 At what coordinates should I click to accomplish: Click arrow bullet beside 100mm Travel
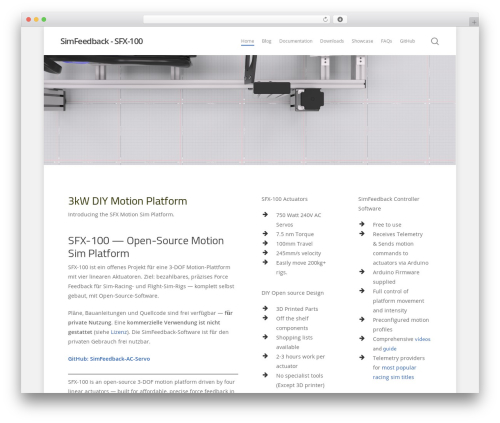(x=265, y=243)
